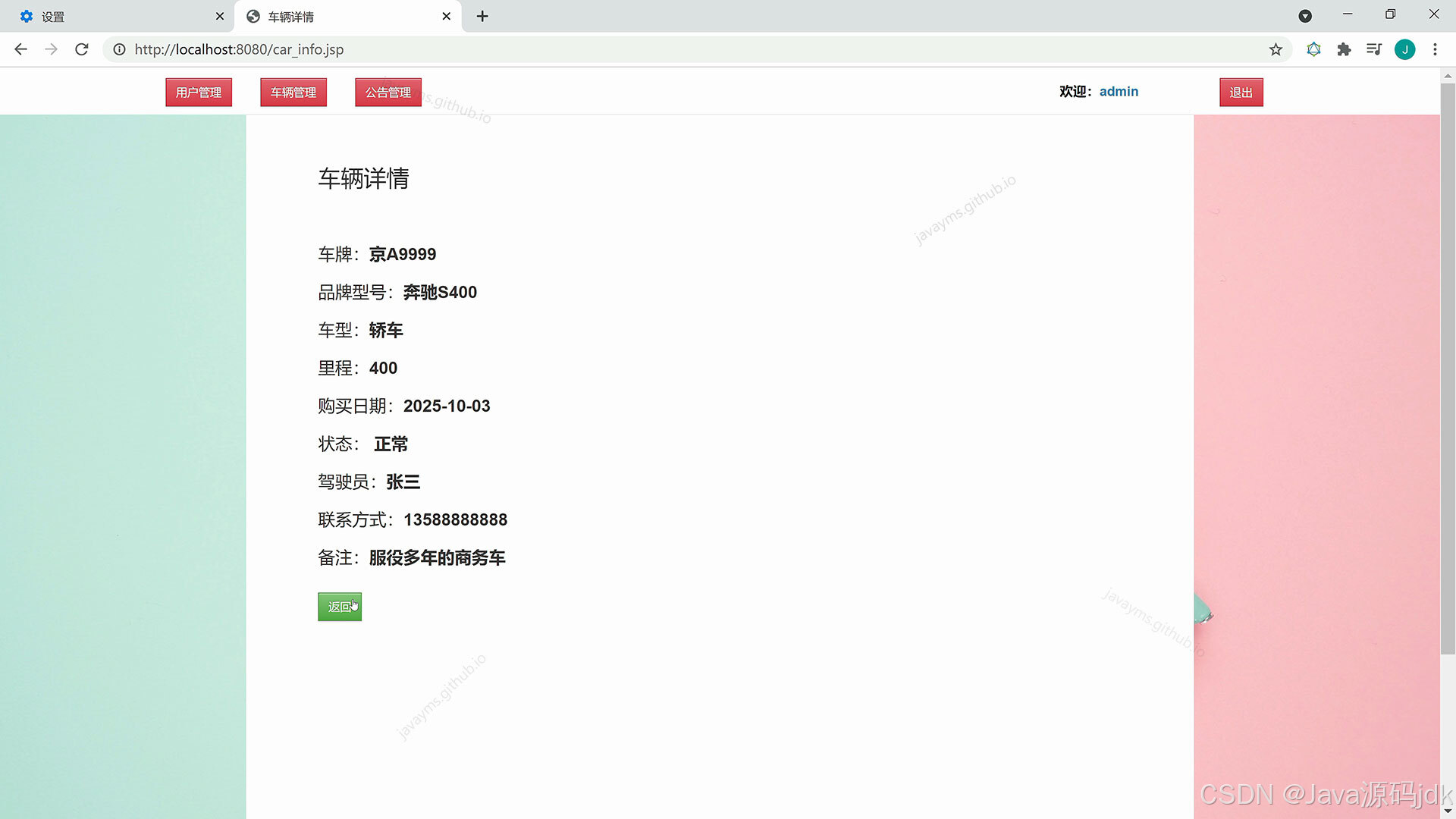Image resolution: width=1456 pixels, height=819 pixels.
Task: Close the 车辆详情 tab
Action: click(x=446, y=16)
